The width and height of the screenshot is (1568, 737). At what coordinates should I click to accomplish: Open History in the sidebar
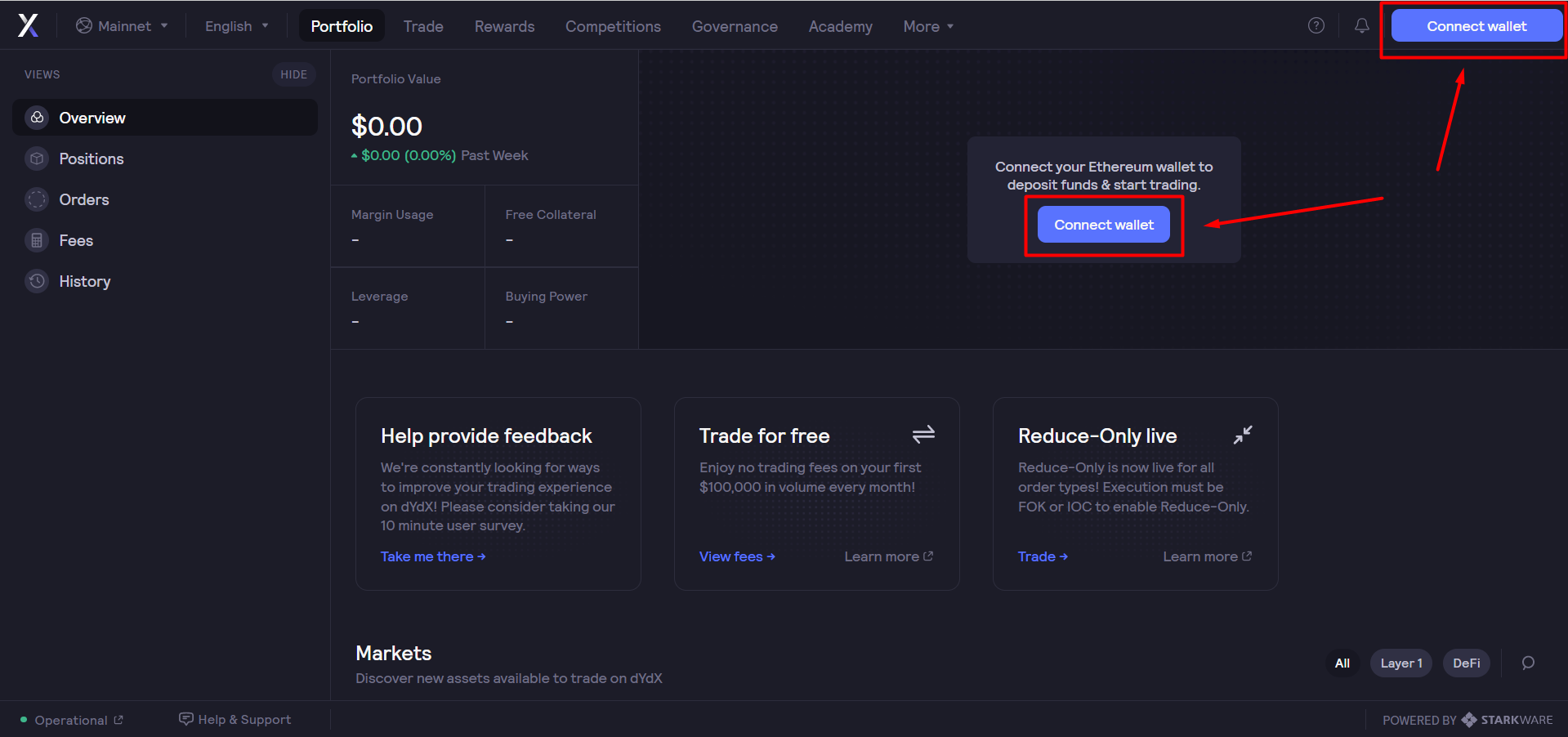pos(165,281)
